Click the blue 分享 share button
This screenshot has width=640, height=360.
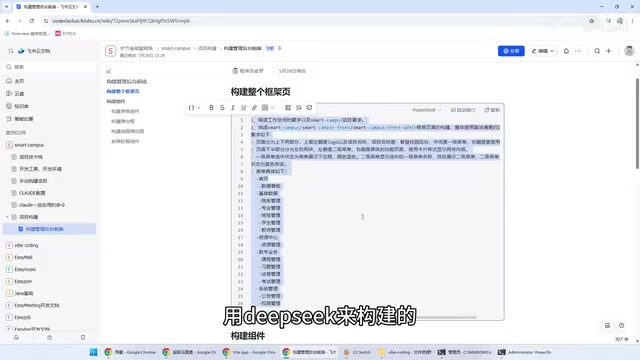coord(511,51)
